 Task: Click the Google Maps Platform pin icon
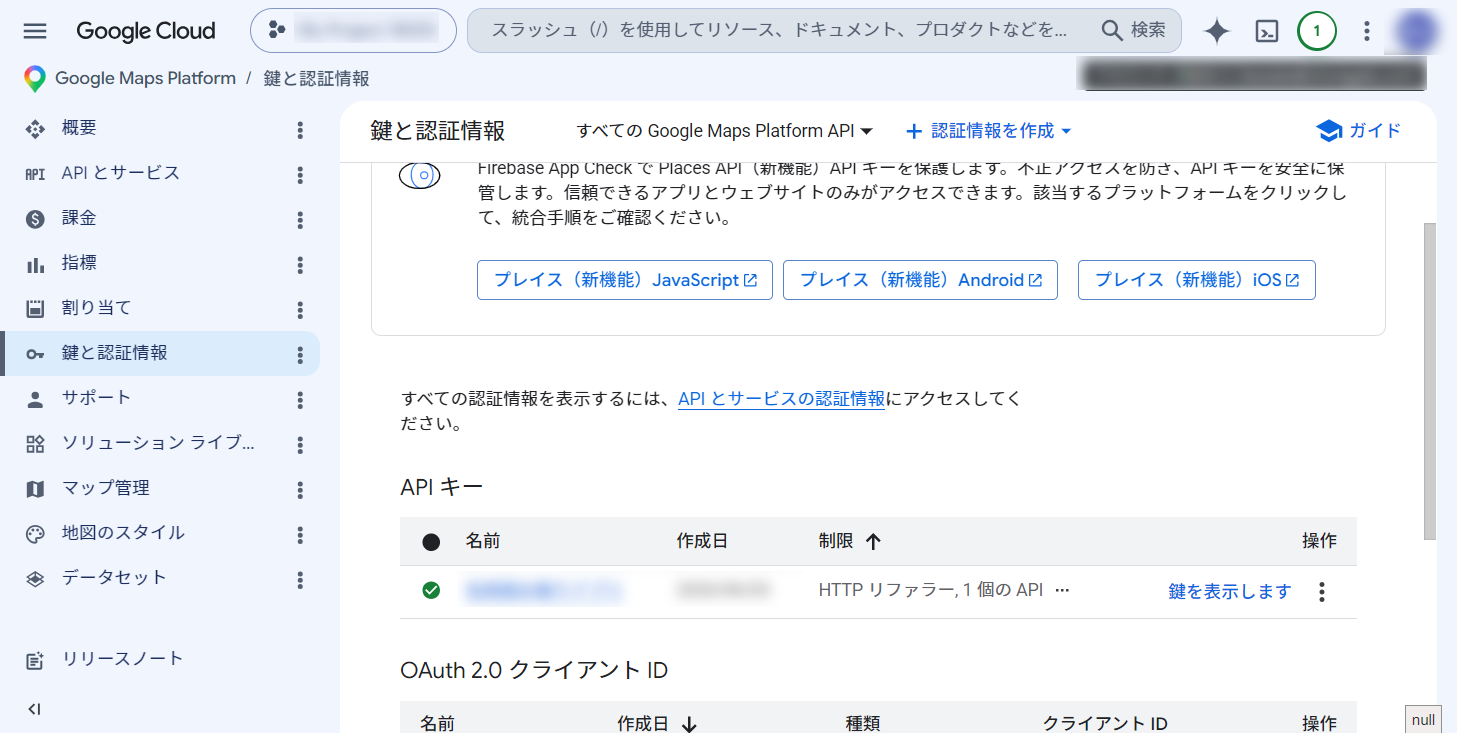(x=35, y=79)
